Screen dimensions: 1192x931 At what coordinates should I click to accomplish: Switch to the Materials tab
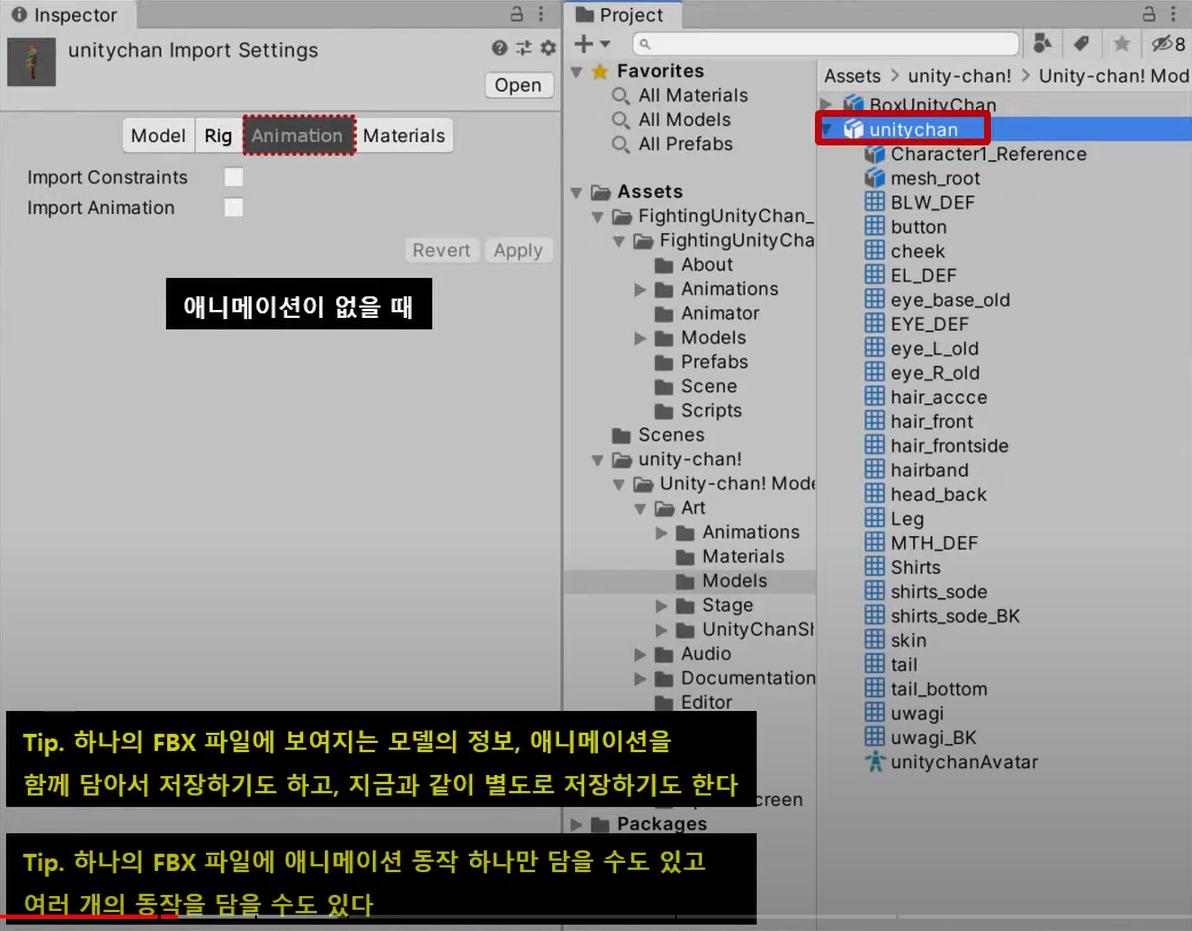404,135
